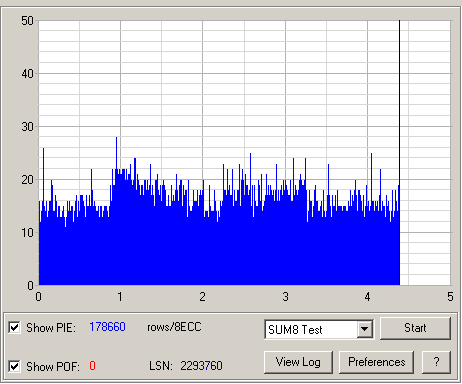Image resolution: width=462 pixels, height=384 pixels.
Task: Click the LSN value 2293760
Action: (x=201, y=366)
